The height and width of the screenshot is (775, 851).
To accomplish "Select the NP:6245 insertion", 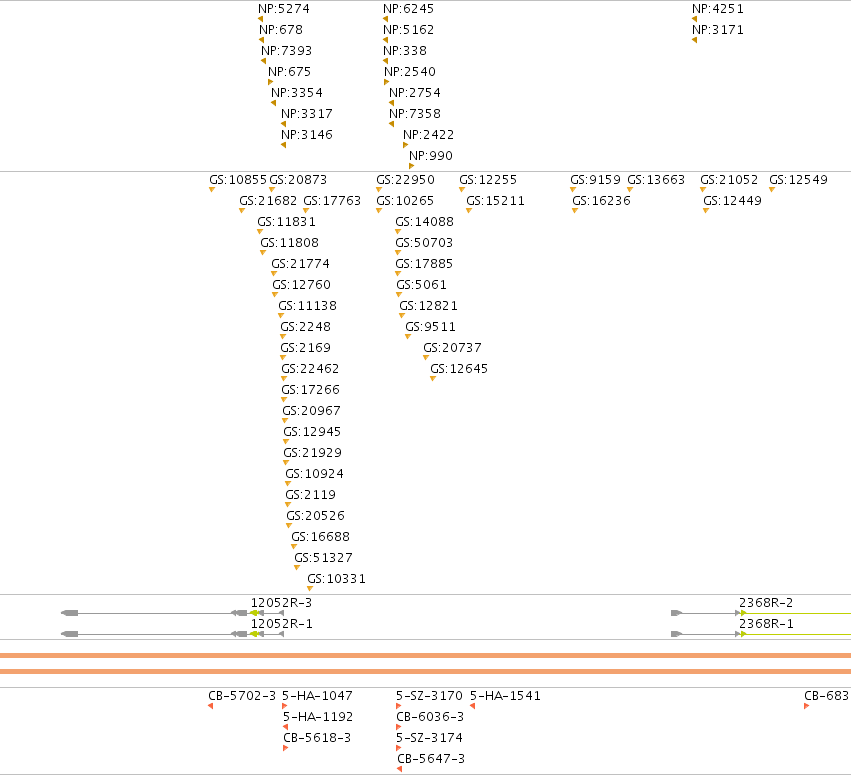I will click(x=409, y=9).
